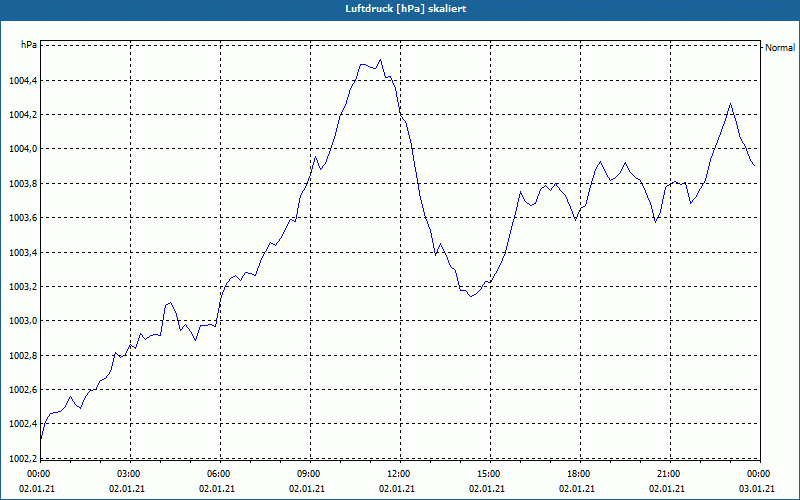Choose the 18:00 time axis label
This screenshot has height=500, width=800.
coord(579,474)
